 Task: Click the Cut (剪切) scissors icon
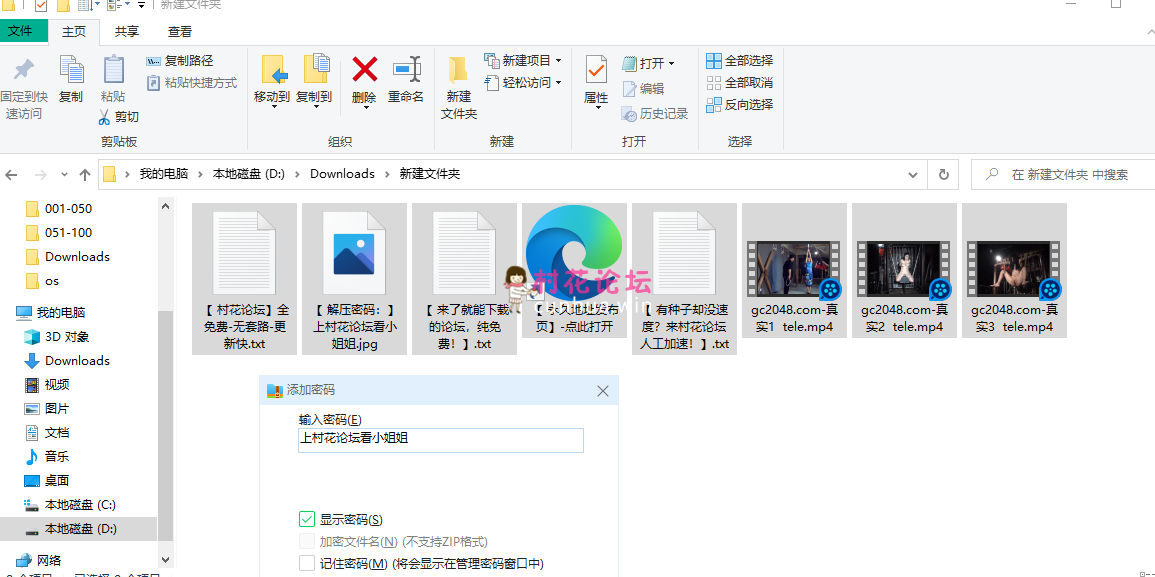[105, 117]
